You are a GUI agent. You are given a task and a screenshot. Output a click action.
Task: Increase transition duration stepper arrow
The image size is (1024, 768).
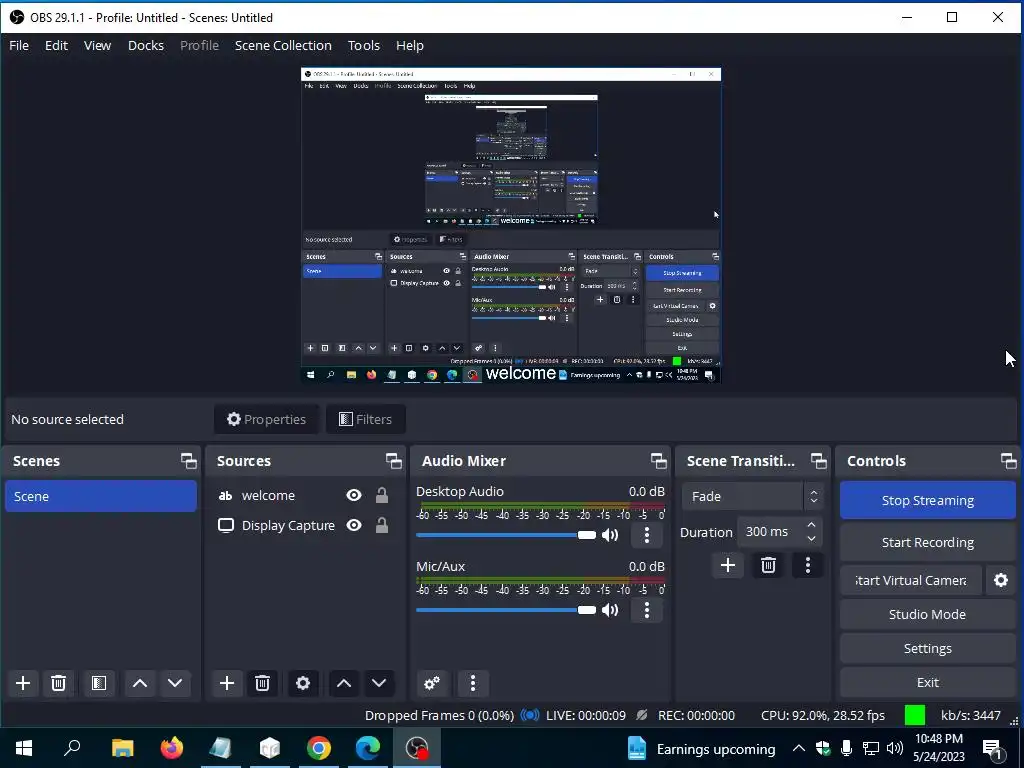(811, 524)
